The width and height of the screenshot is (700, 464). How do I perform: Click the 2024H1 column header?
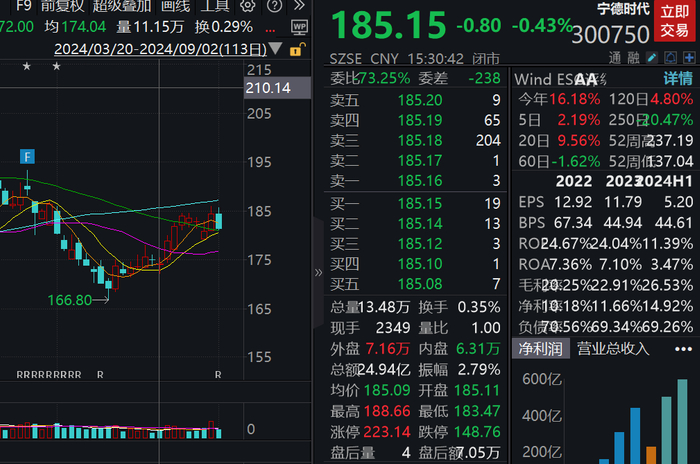tap(667, 181)
